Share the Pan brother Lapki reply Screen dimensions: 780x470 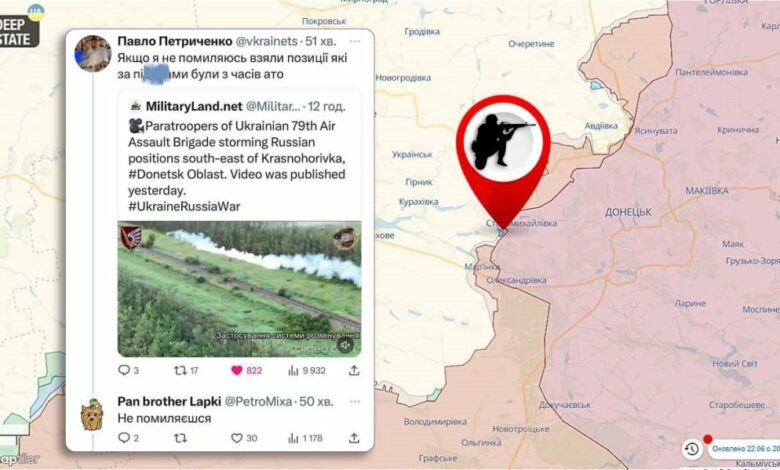coord(354,438)
